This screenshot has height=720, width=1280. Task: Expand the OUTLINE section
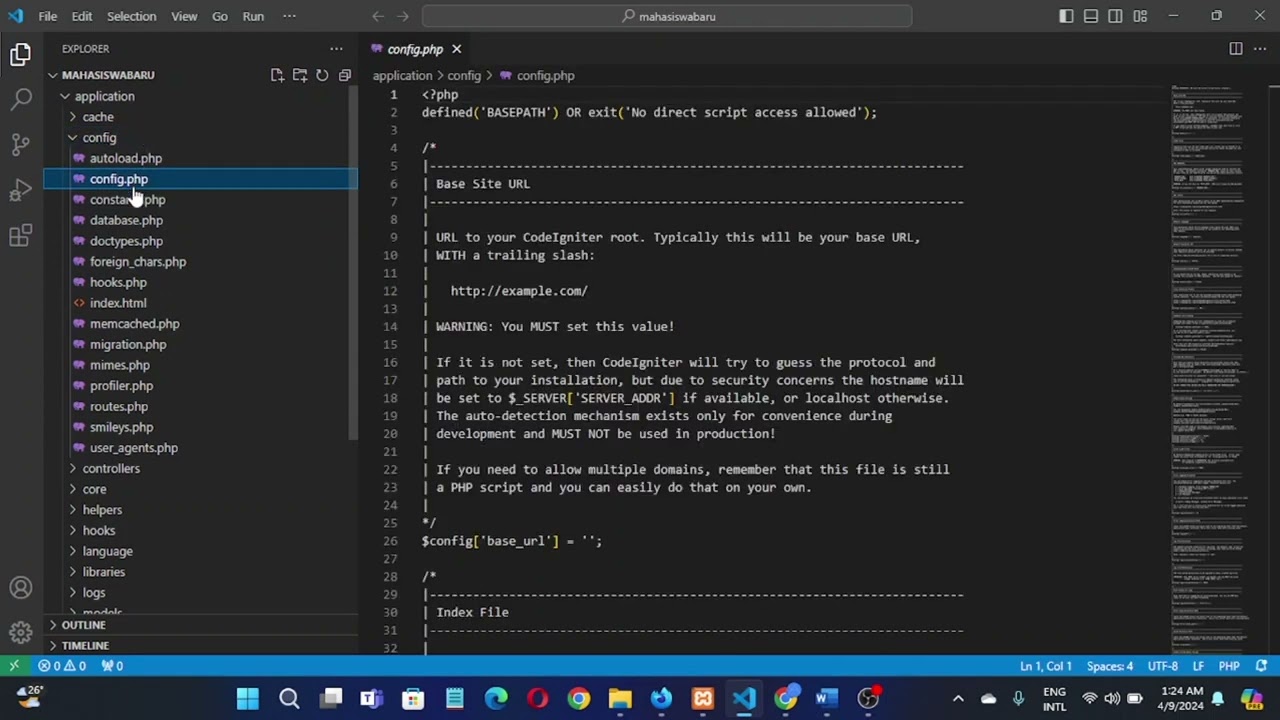click(x=83, y=625)
